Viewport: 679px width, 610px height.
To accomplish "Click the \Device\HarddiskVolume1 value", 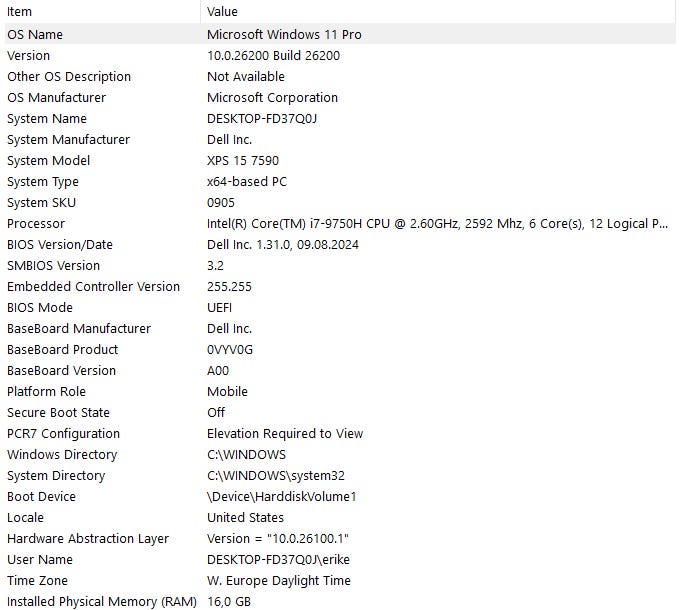I will click(281, 497).
